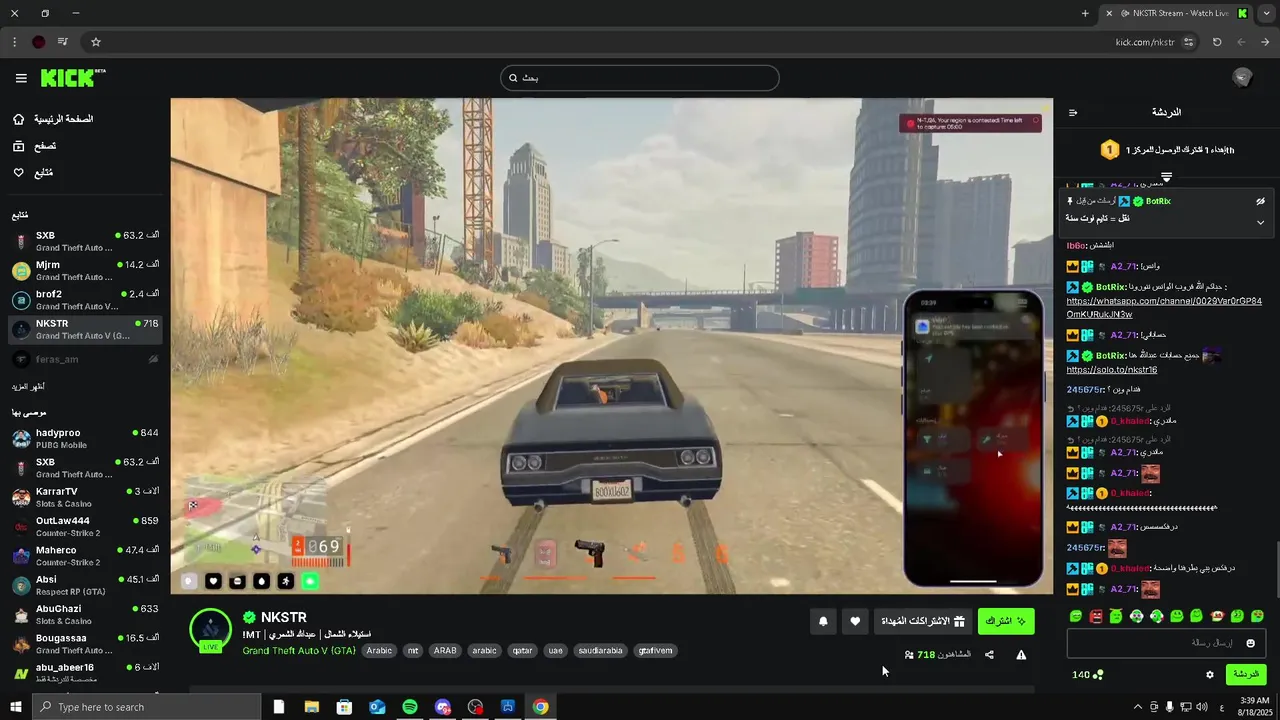Open the 140 channel points indicator
This screenshot has width=1280, height=720.
click(1088, 675)
